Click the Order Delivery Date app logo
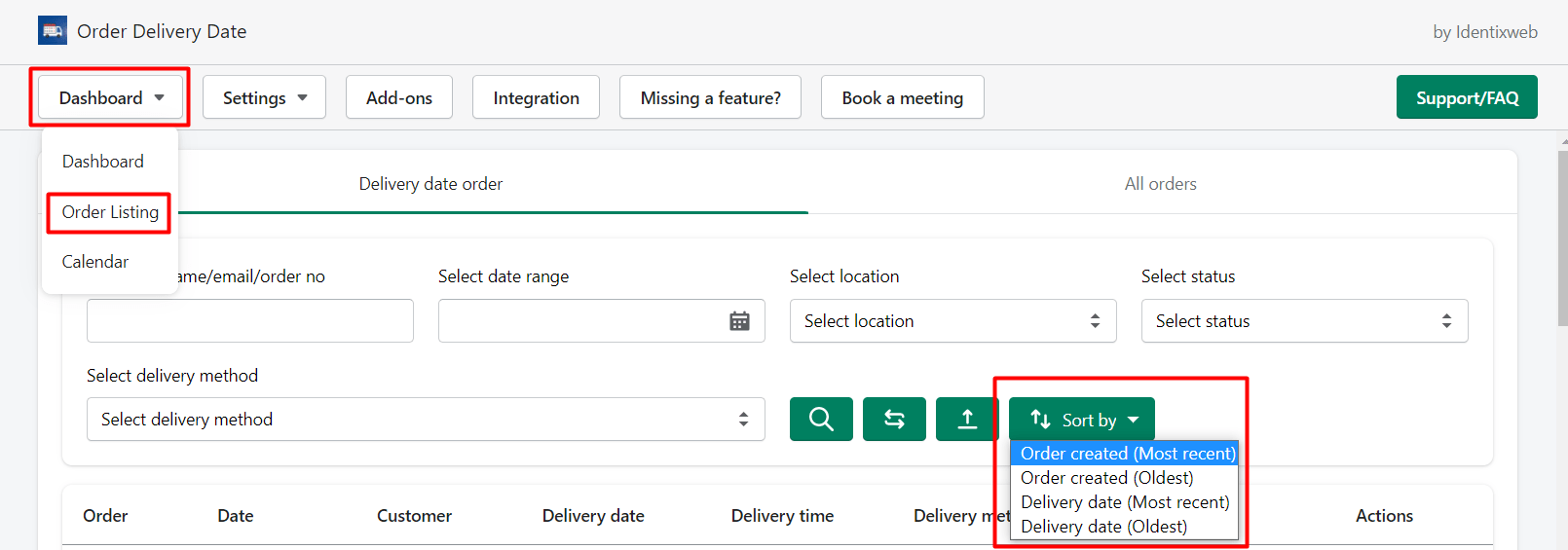Screen dimensions: 1568x550 53,31
